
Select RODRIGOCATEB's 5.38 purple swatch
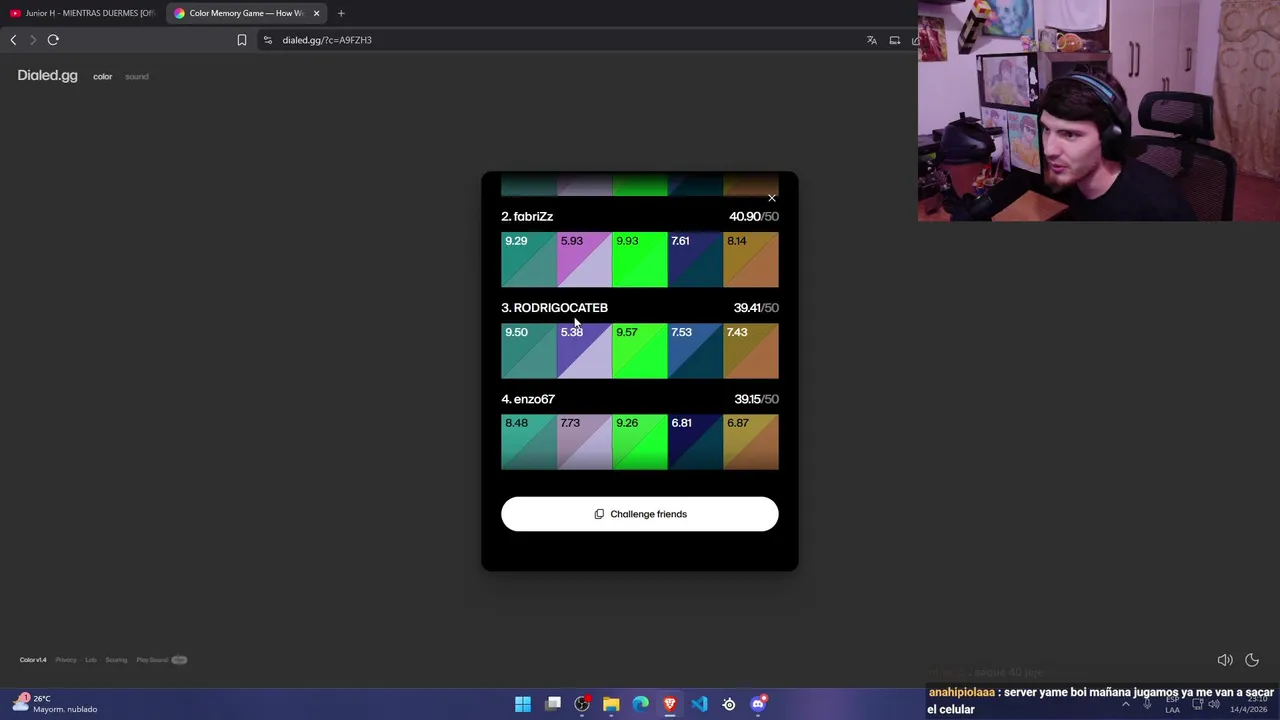[584, 351]
